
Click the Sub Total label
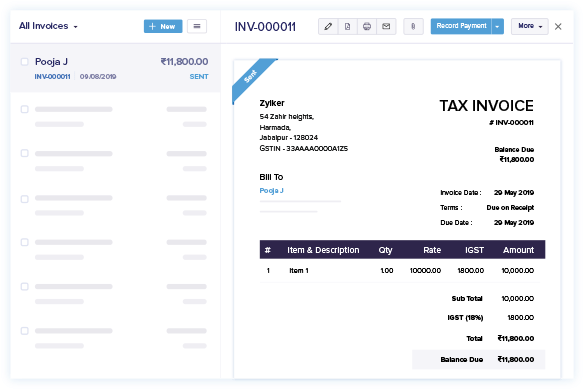tap(467, 299)
